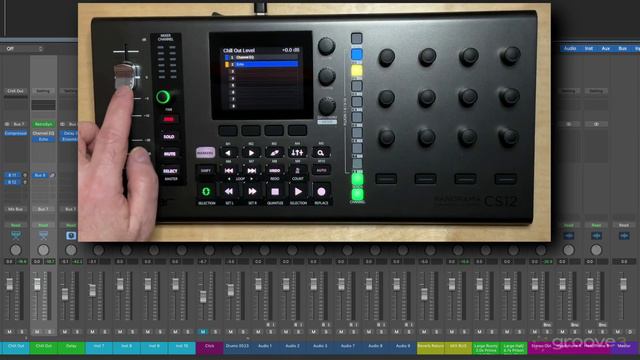Toggle stereo format icon beside blue Chill Out's Bus 7 input
The height and width of the screenshot is (360, 640).
(x=7, y=124)
